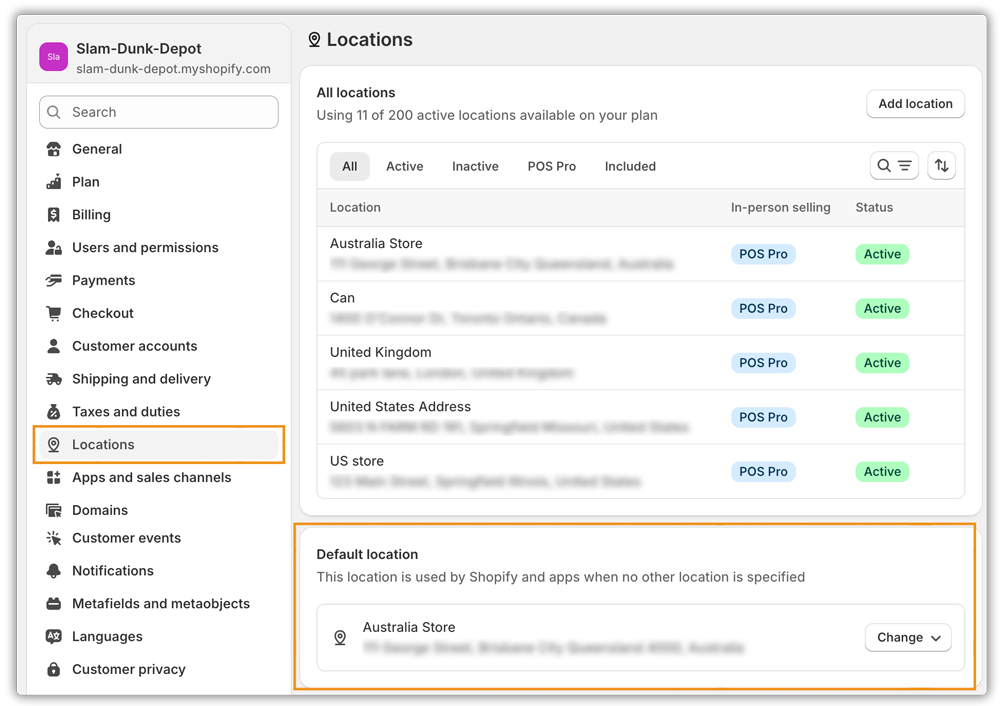
Task: Click the sort locations arrows button
Action: point(941,166)
